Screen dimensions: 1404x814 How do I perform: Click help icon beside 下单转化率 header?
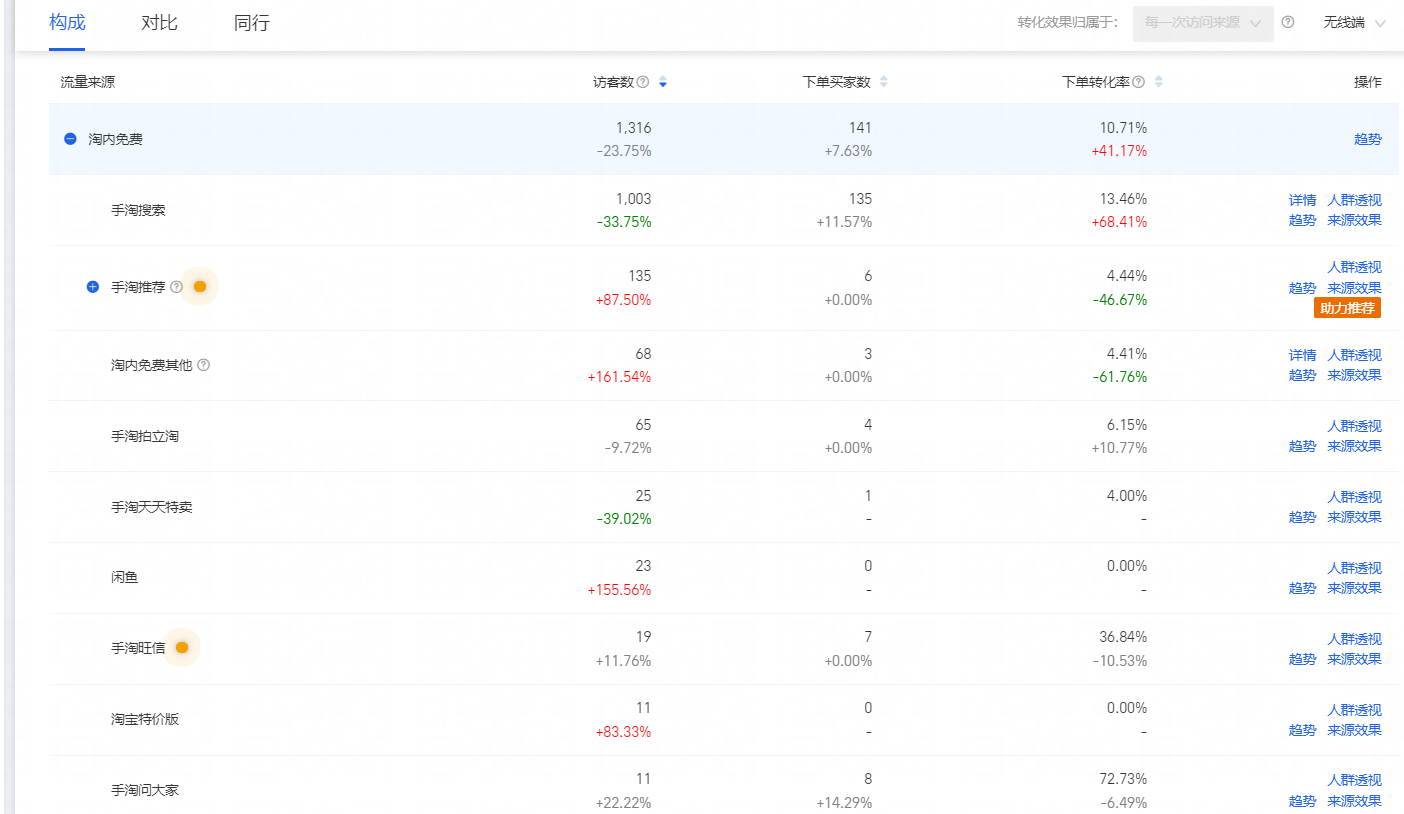[1139, 82]
